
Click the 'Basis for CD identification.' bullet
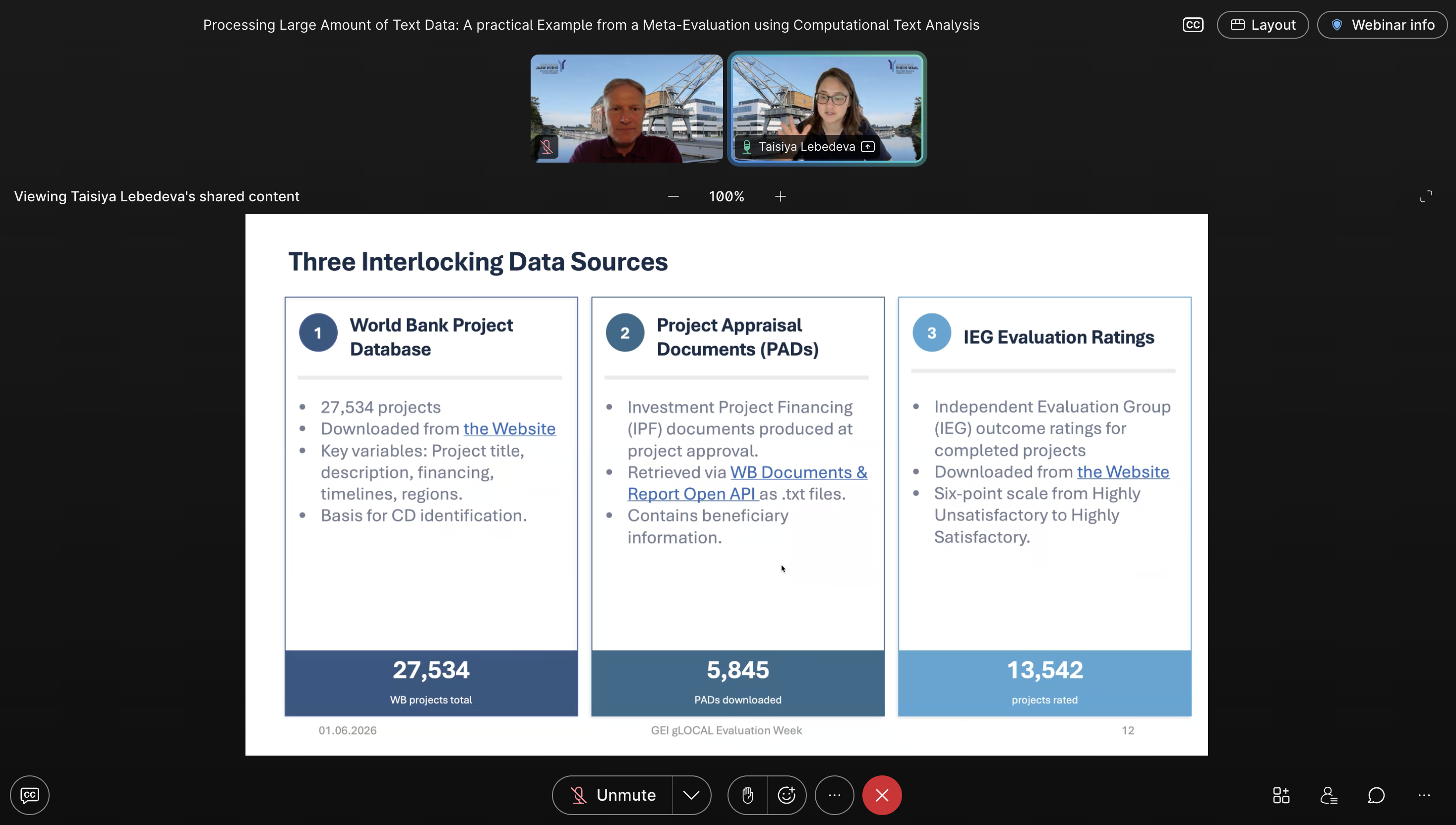click(424, 515)
